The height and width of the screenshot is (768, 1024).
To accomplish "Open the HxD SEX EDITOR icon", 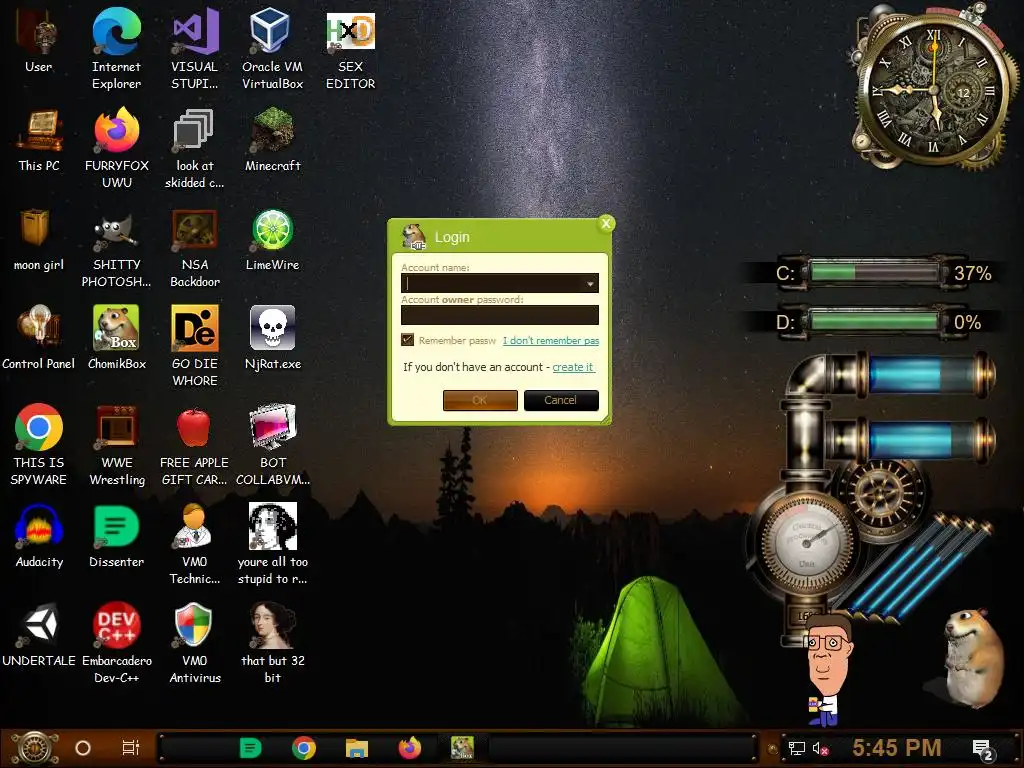I will tap(351, 49).
